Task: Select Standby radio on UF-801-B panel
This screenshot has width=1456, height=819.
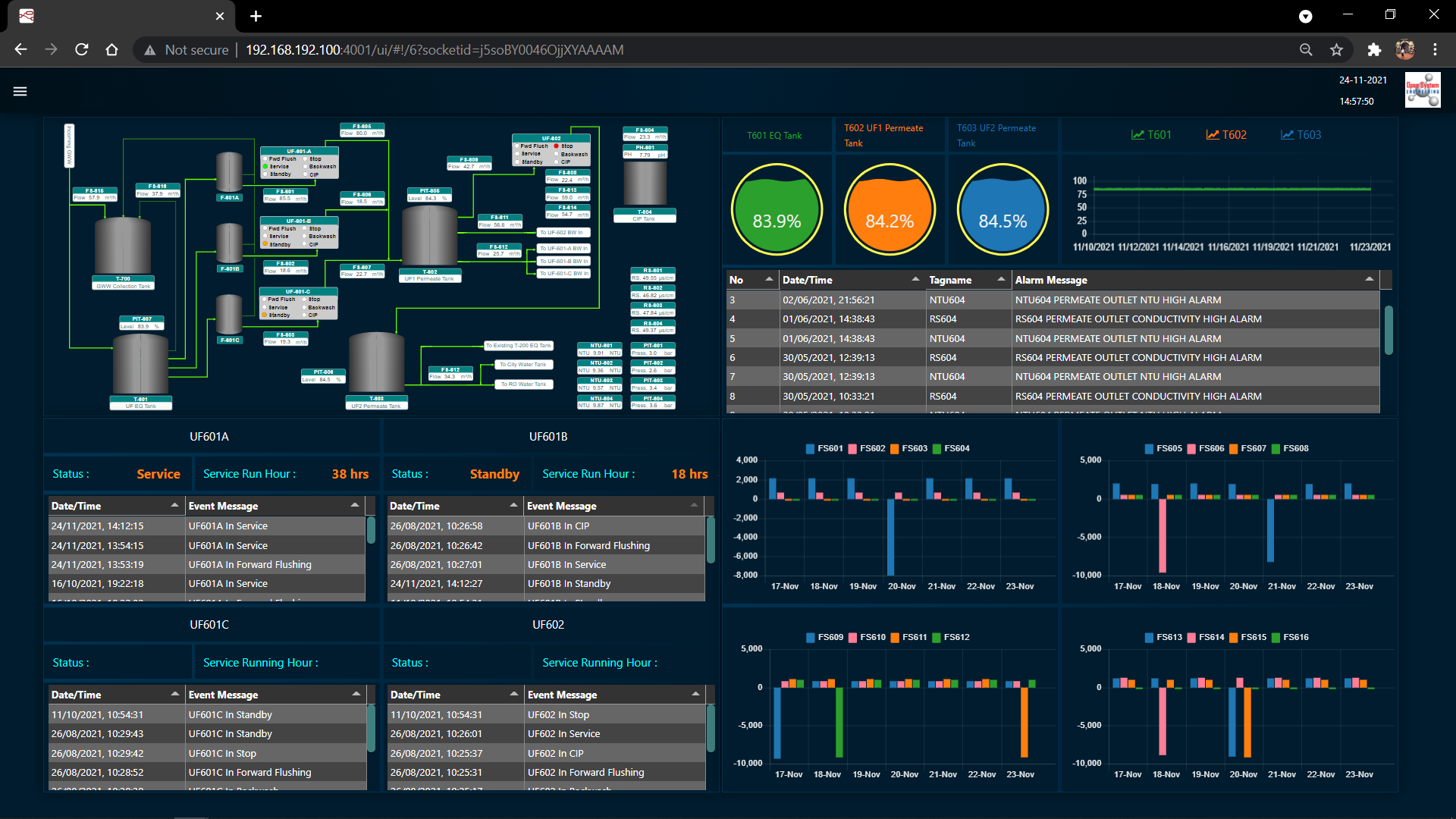Action: click(265, 244)
